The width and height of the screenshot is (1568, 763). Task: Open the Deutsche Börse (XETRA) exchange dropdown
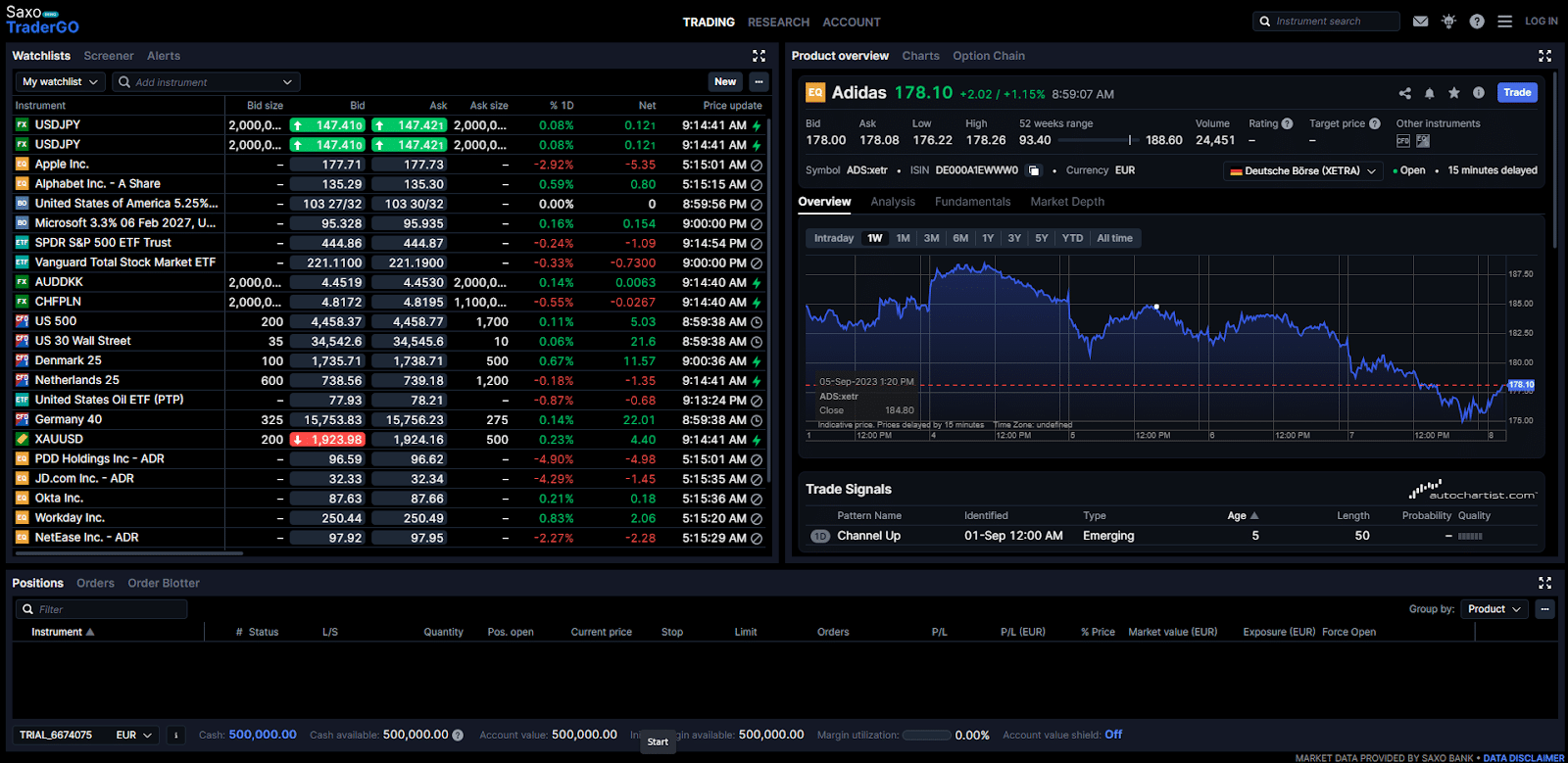coord(1302,170)
